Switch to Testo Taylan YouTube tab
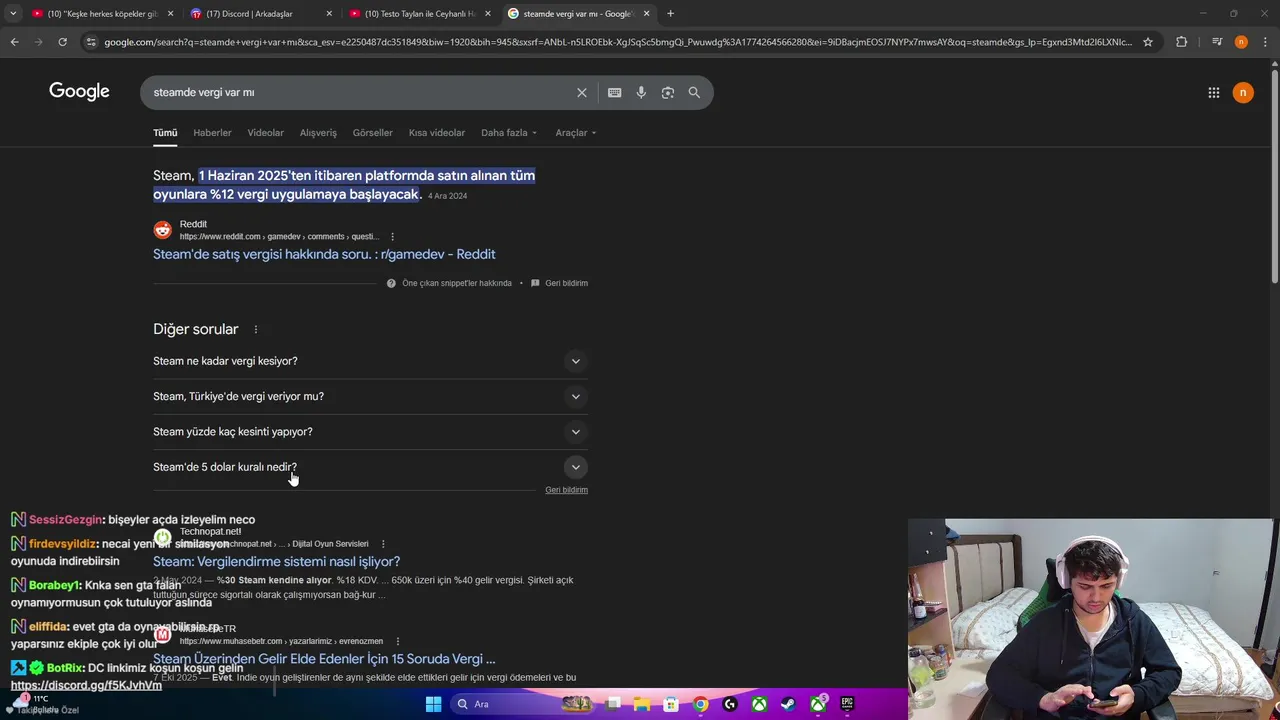This screenshot has height=720, width=1280. [x=420, y=13]
